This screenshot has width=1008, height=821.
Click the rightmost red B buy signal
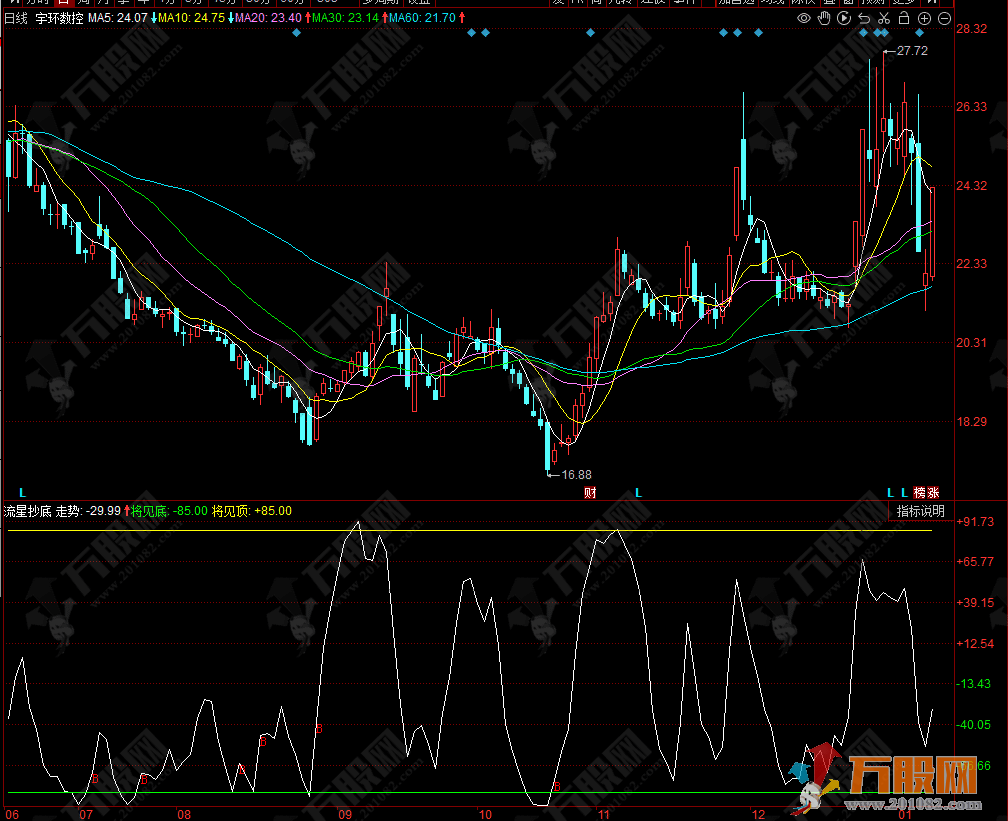click(x=557, y=787)
